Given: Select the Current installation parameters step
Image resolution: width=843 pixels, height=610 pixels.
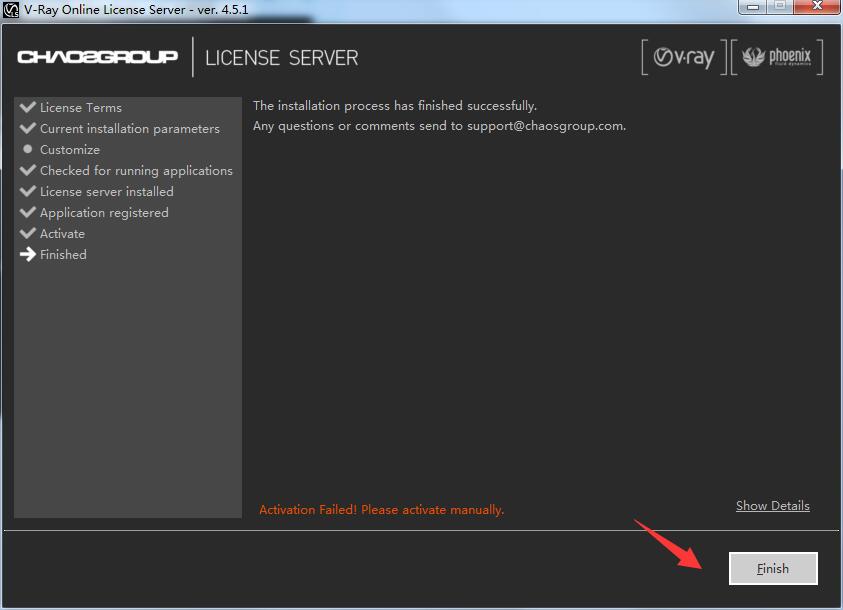Looking at the screenshot, I should click(130, 128).
